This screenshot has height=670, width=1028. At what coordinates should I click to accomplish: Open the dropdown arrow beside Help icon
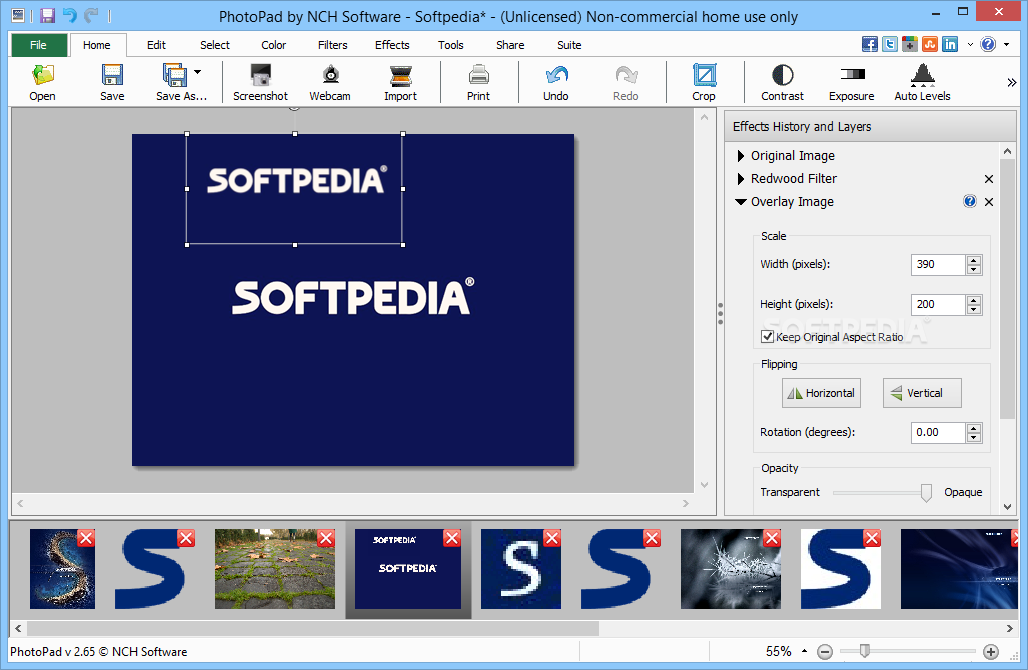1006,45
